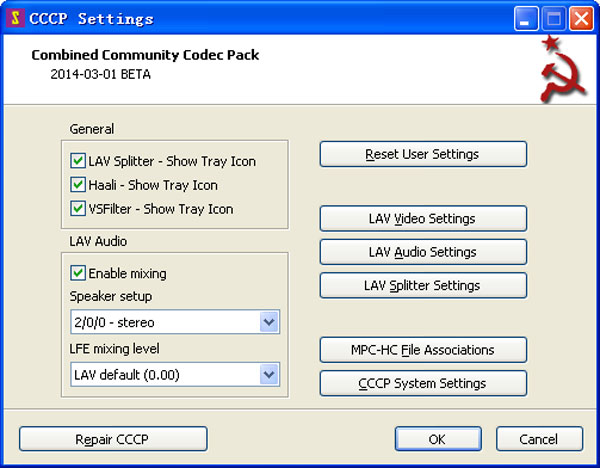600x468 pixels.
Task: Toggle Haali - Show Tray Icon checkbox
Action: (78, 185)
